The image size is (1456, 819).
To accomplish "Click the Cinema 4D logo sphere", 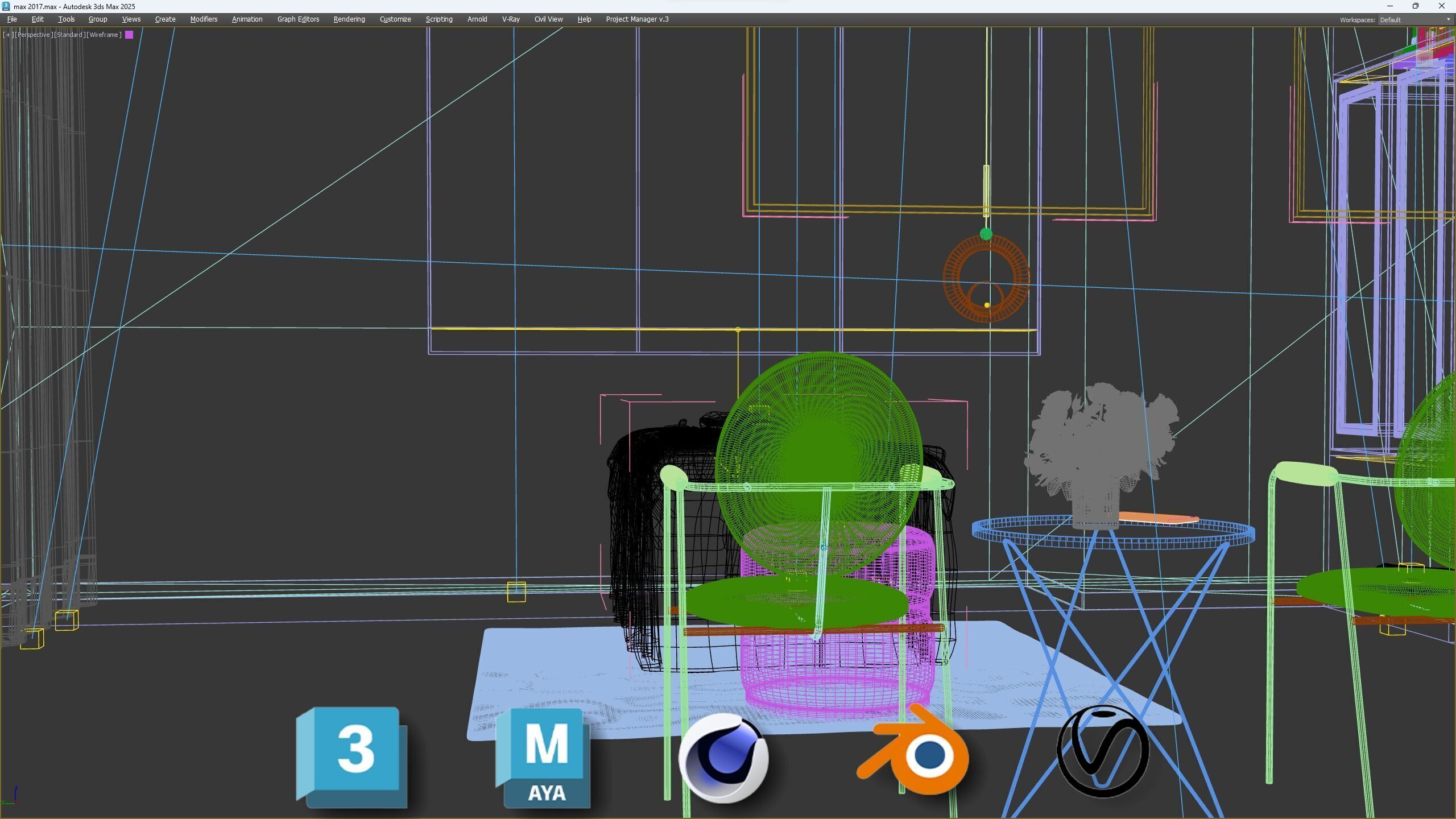I will 723,758.
